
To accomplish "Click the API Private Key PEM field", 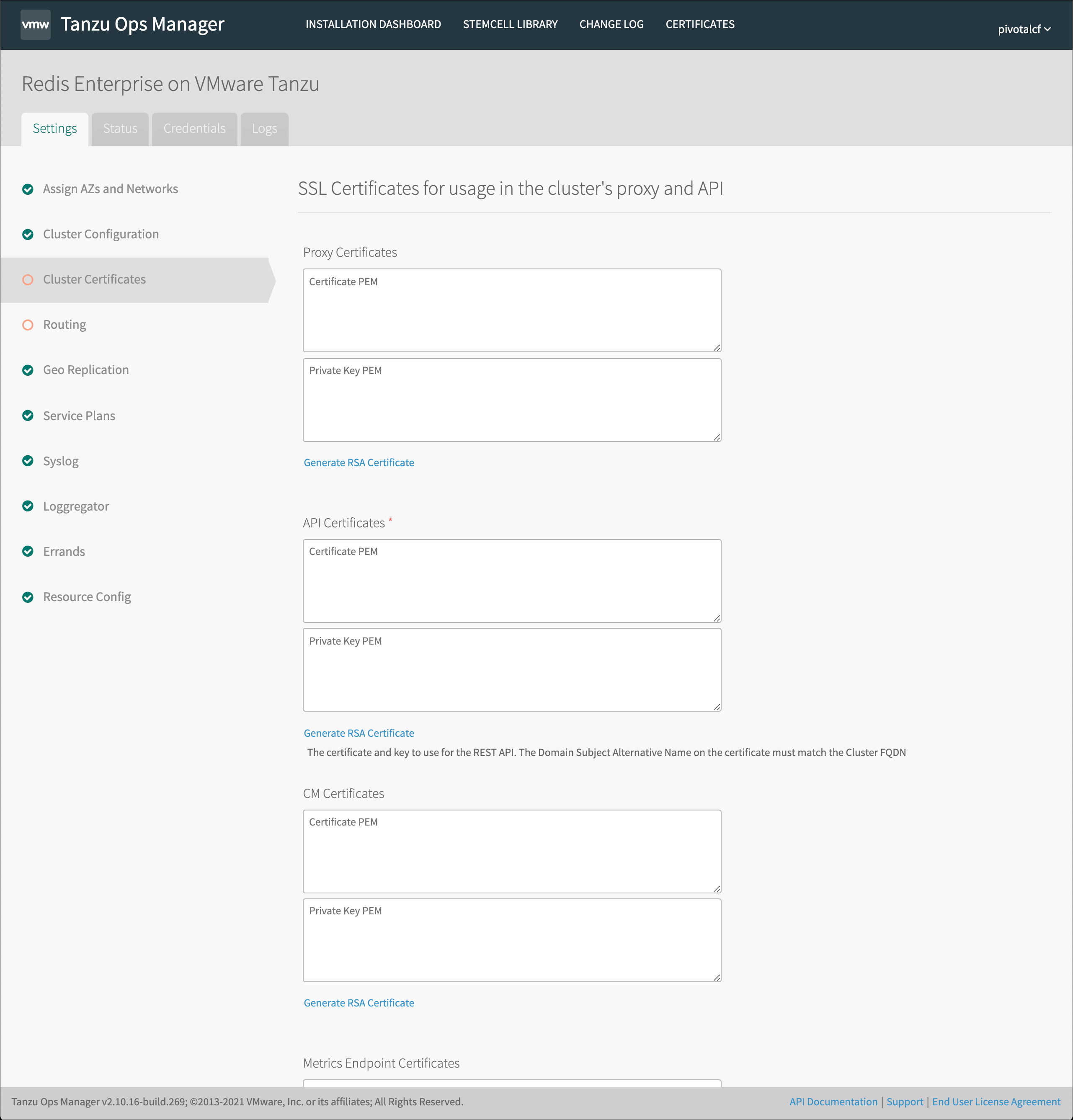I will point(511,670).
